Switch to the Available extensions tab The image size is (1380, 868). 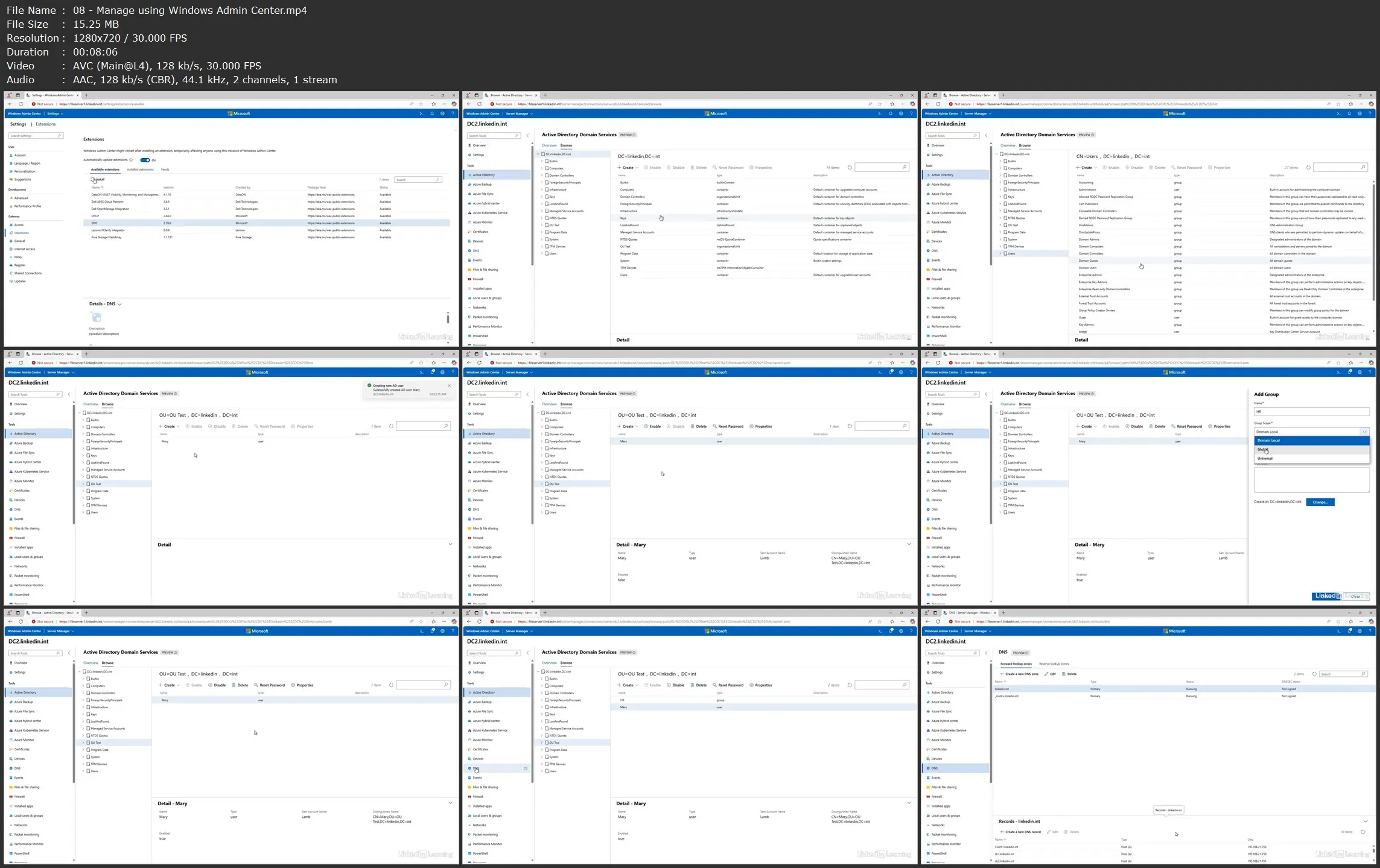tap(105, 169)
